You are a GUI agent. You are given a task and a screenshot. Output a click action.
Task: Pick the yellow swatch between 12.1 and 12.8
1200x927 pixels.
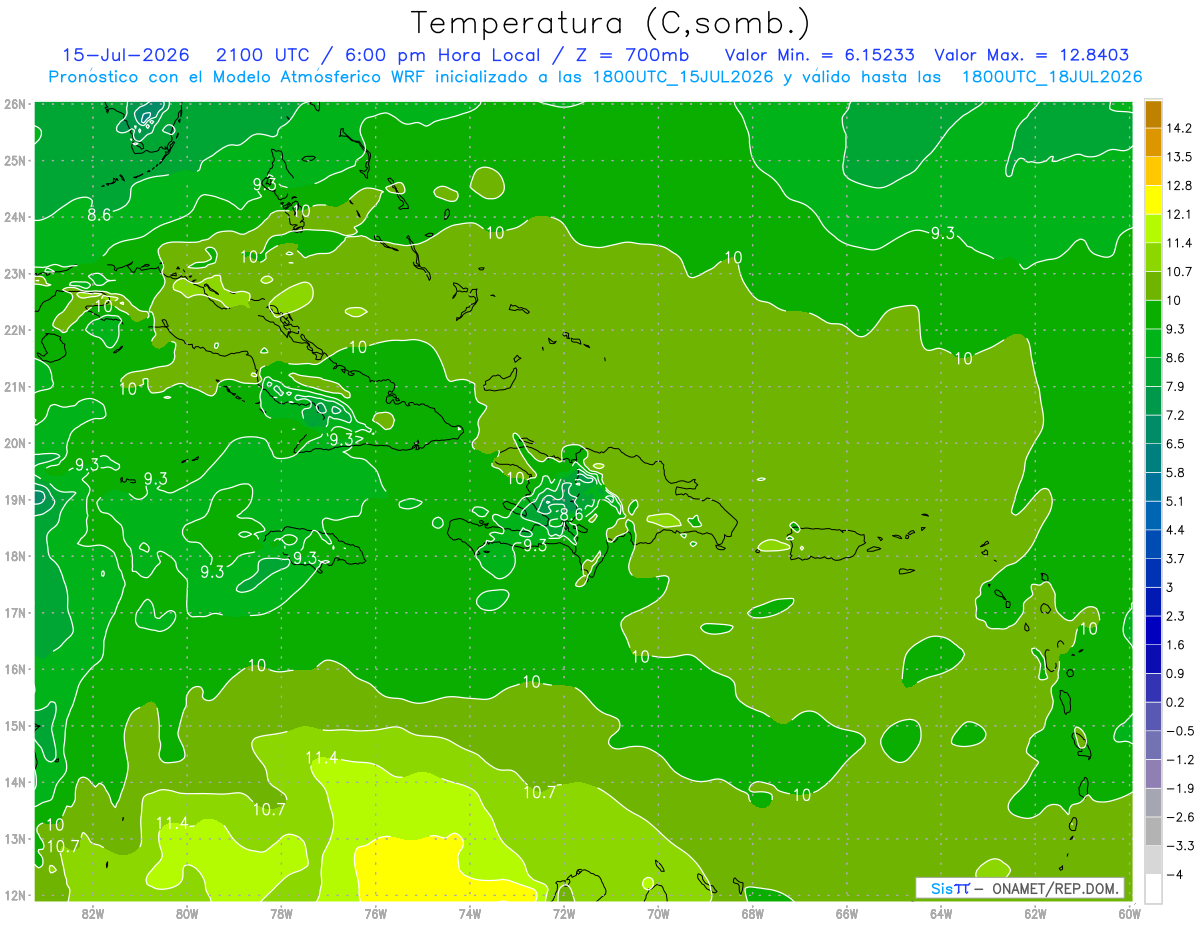coord(1153,200)
